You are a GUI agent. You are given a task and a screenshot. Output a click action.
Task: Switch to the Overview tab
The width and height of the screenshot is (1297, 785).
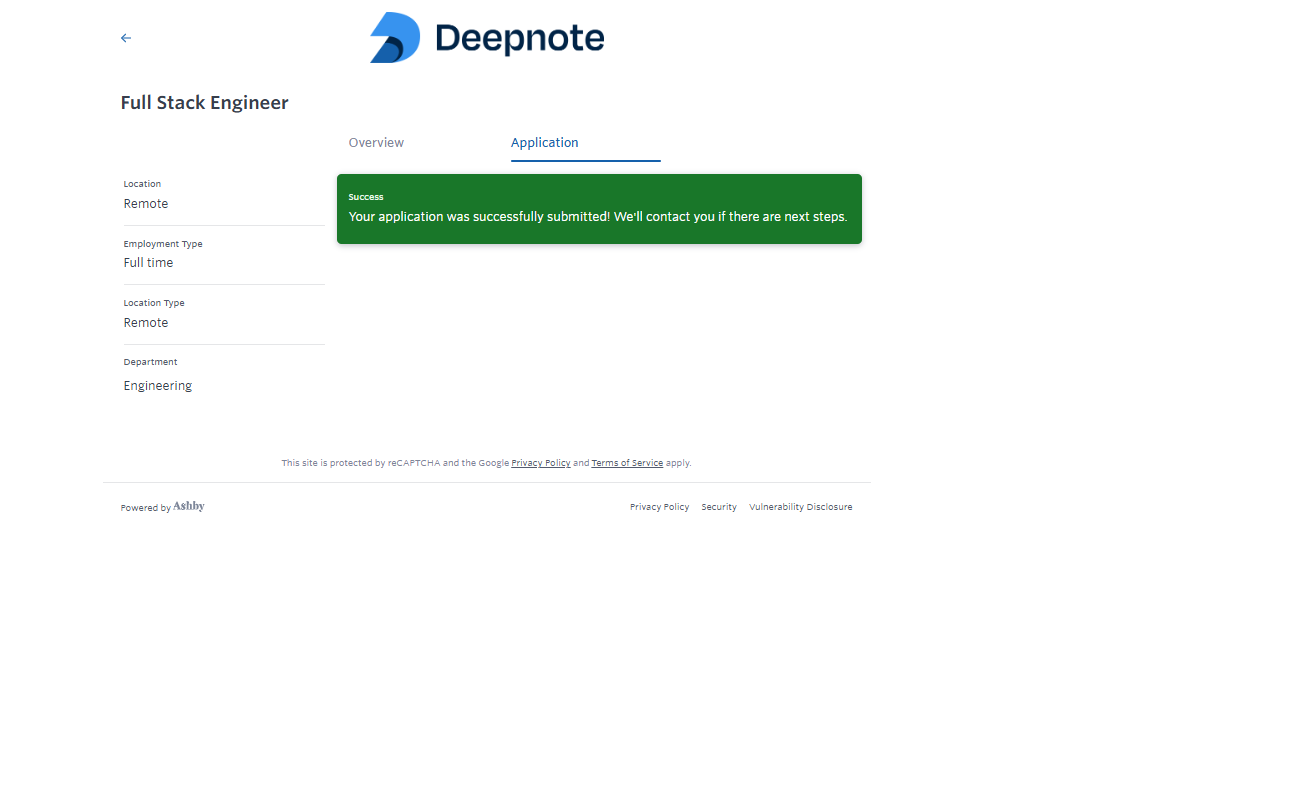376,143
